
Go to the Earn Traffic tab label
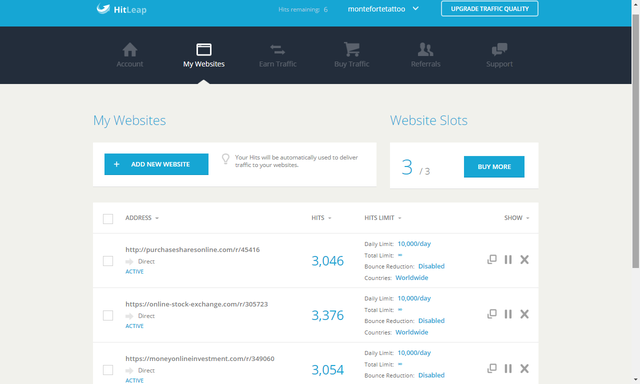(x=278, y=64)
